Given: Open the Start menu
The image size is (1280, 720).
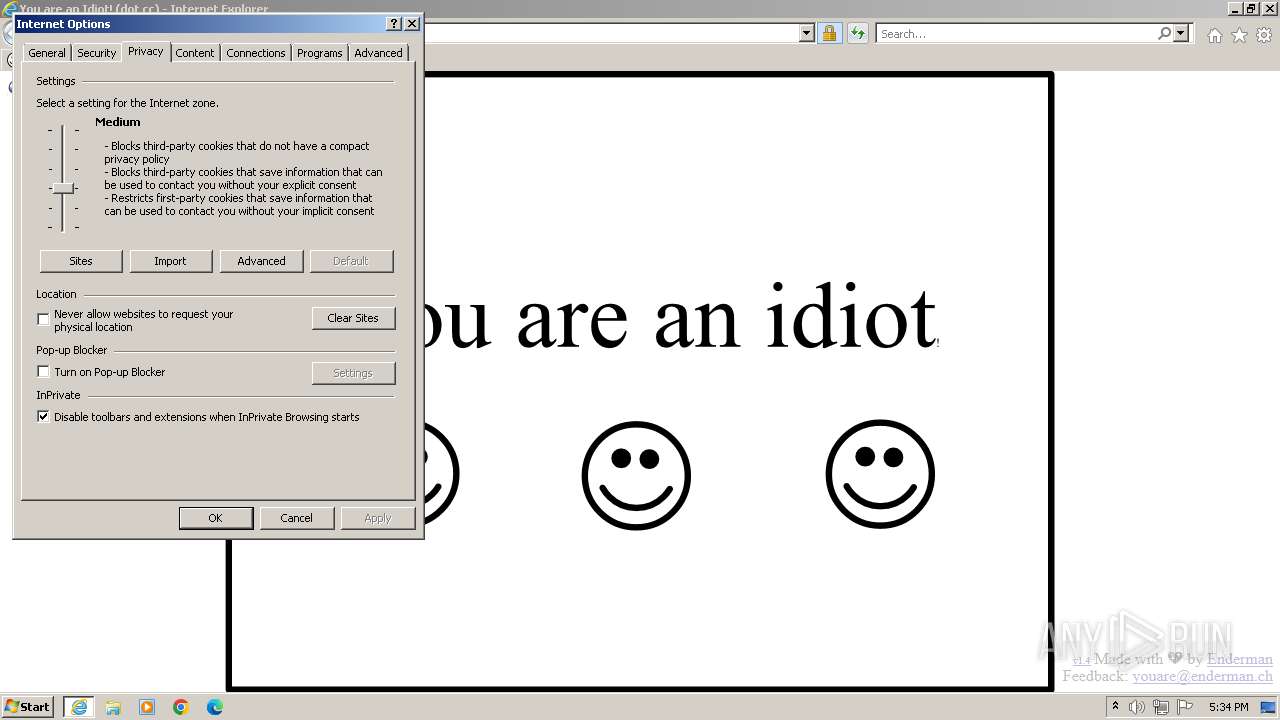Looking at the screenshot, I should click(27, 707).
